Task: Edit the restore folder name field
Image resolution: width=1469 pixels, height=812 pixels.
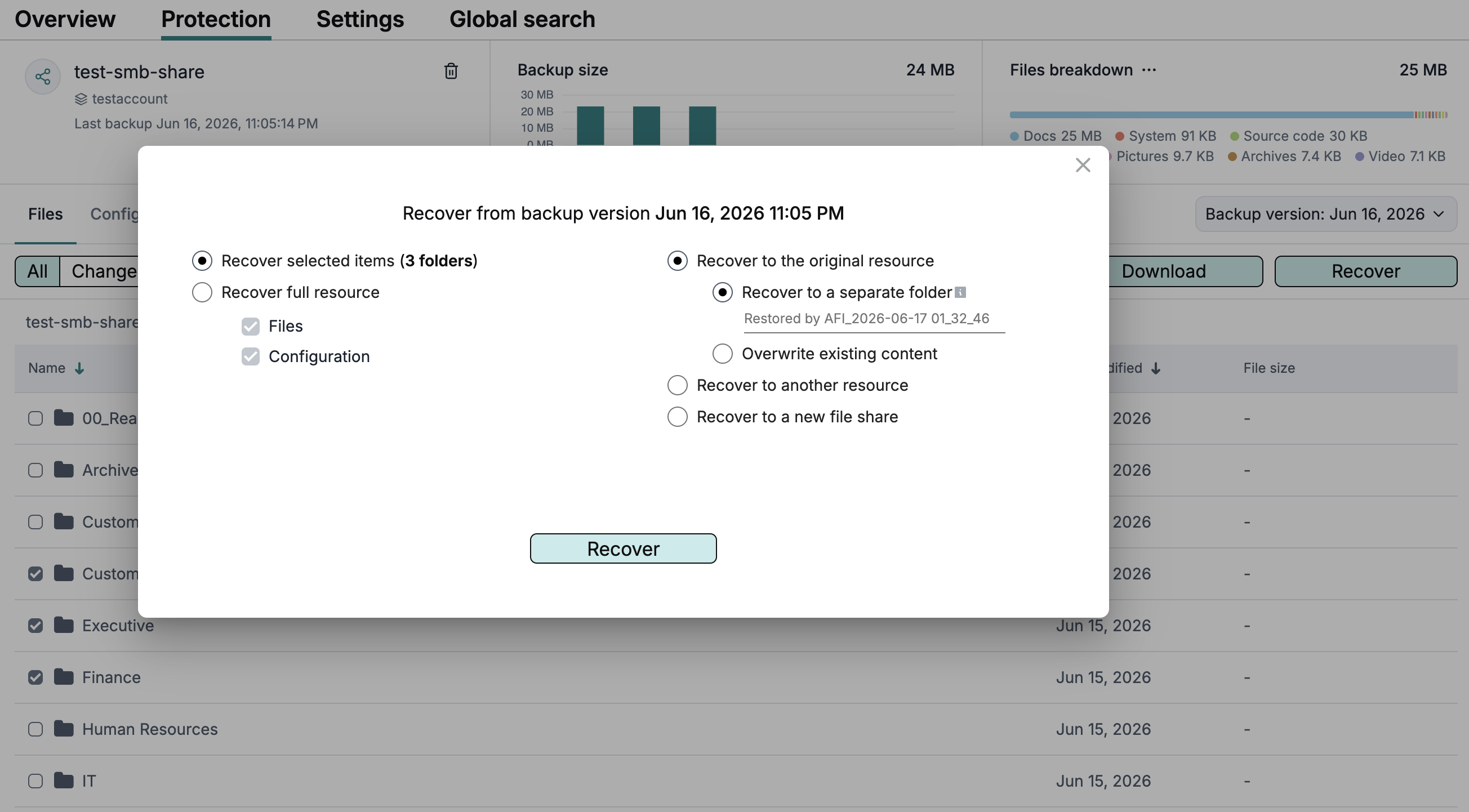Action: pos(874,319)
